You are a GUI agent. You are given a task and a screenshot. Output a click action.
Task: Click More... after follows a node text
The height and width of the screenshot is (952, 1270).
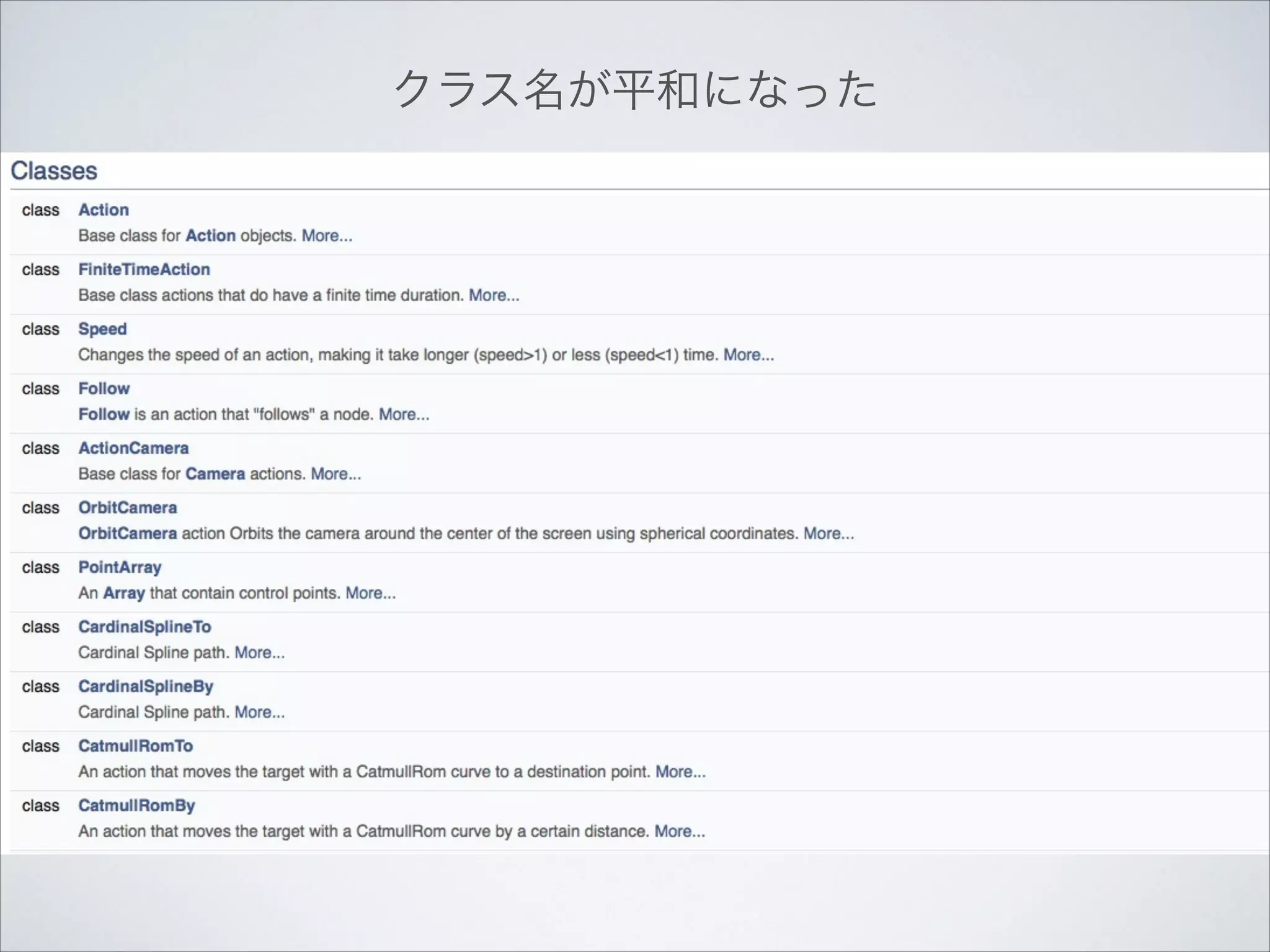pyautogui.click(x=404, y=415)
